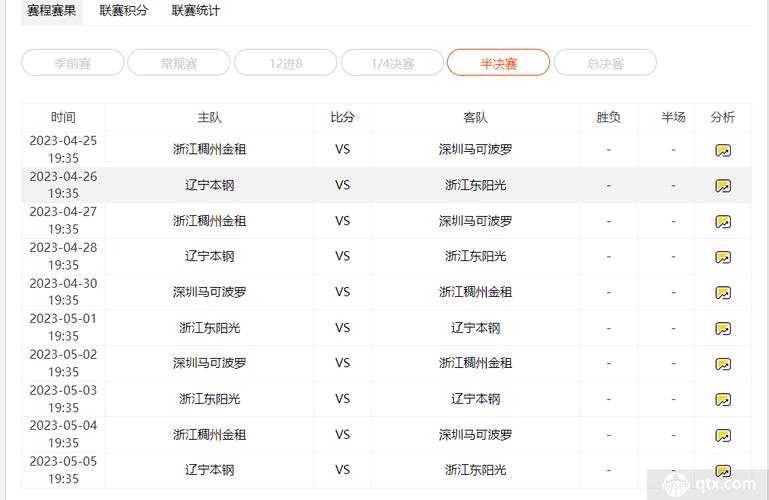This screenshot has height=500, width=769.
Task: Click 深圳马可波罗 away team on 04-25
Action: pyautogui.click(x=475, y=149)
